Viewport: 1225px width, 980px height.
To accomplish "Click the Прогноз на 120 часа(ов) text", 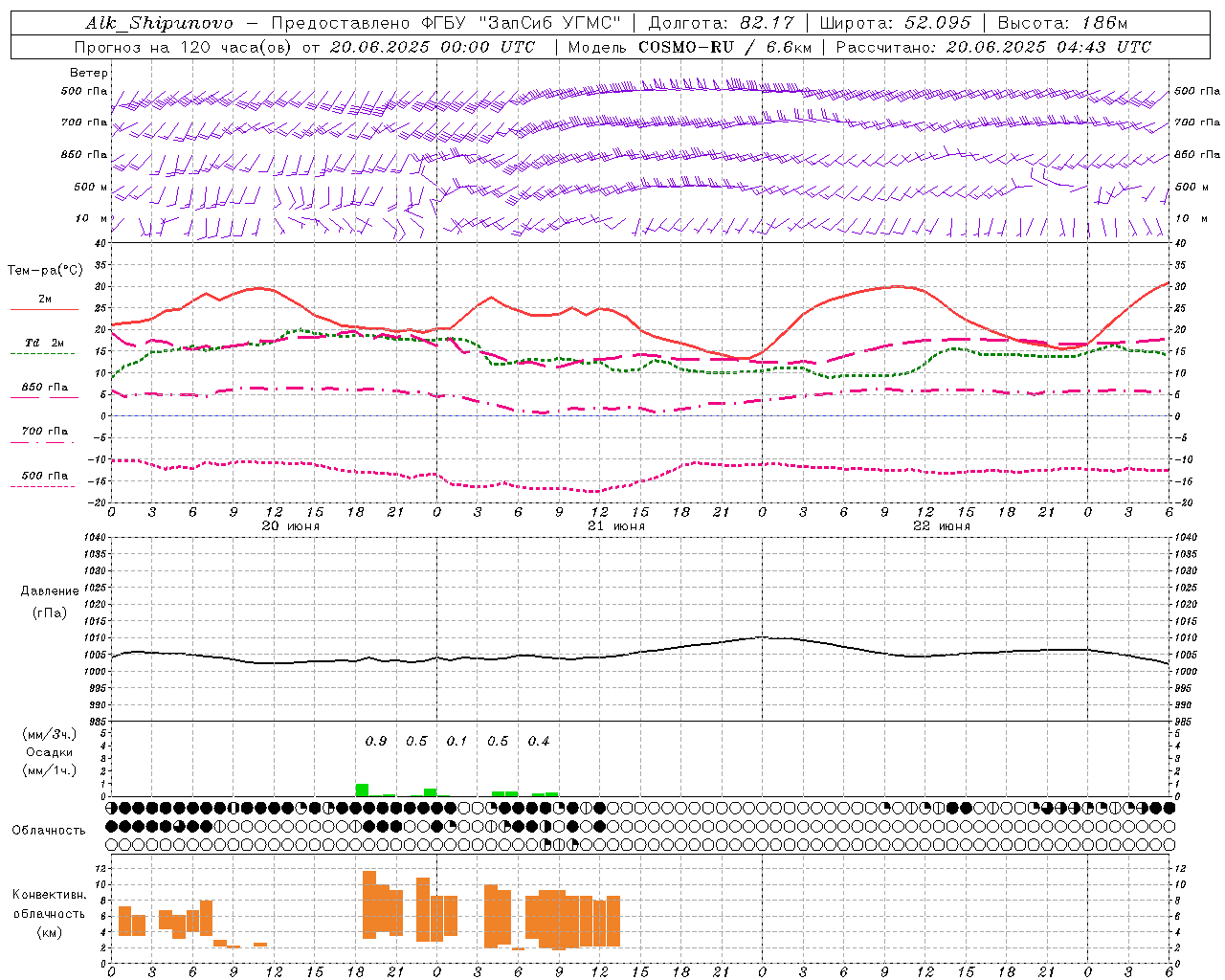I will click(x=185, y=47).
